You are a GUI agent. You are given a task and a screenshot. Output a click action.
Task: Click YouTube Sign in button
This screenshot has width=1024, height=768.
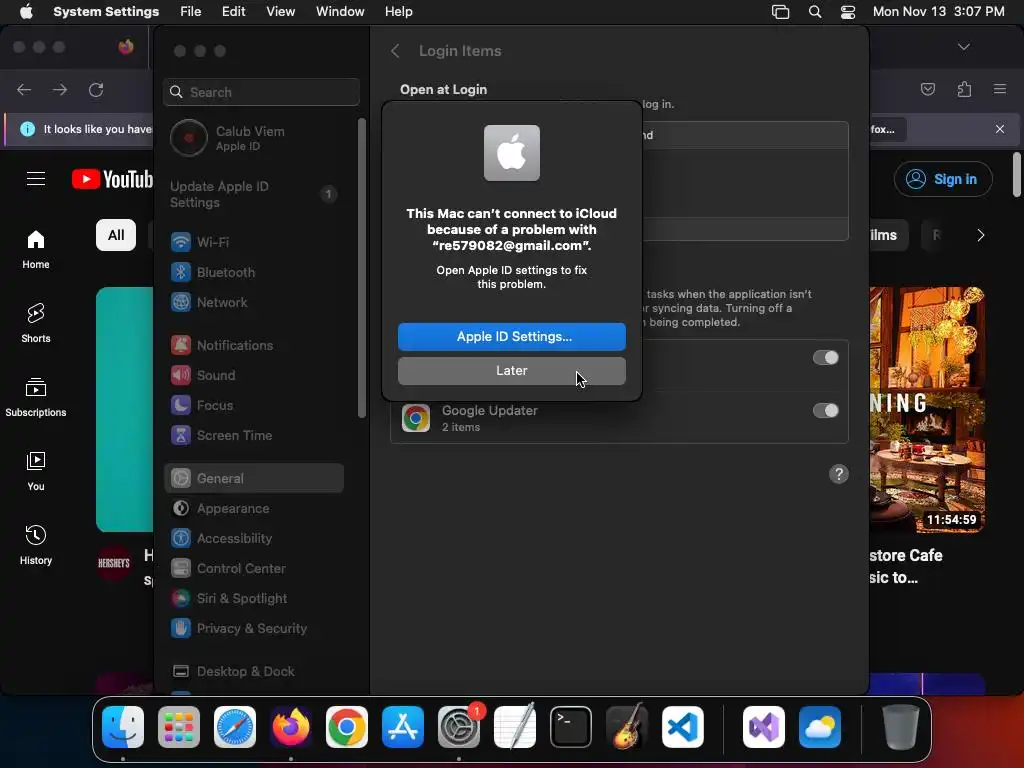pyautogui.click(x=943, y=179)
